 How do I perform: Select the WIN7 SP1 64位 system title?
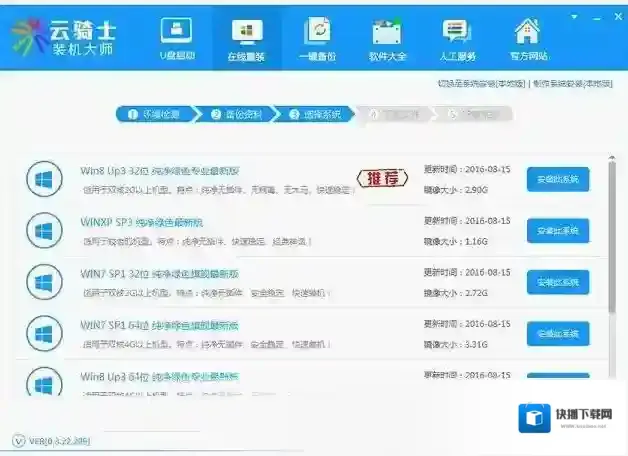[x=159, y=325]
